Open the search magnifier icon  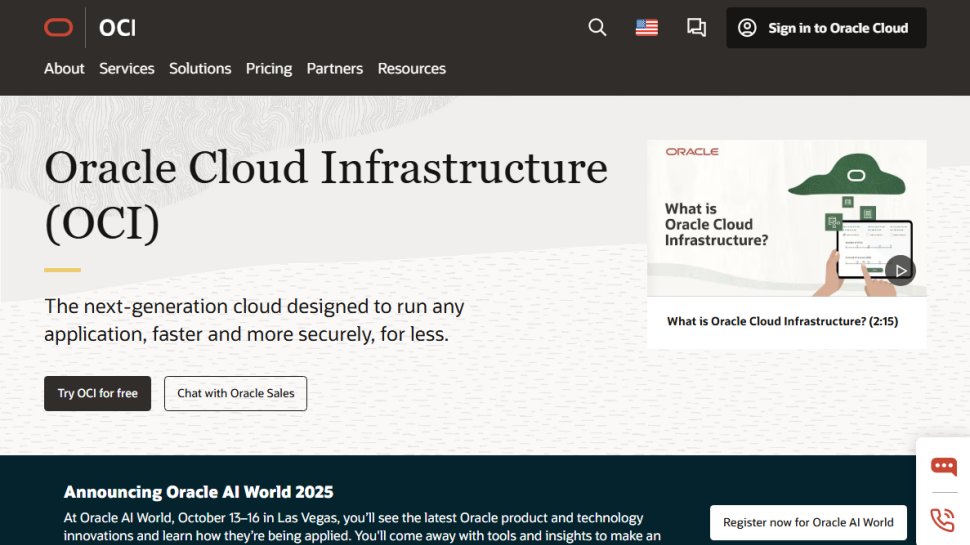(597, 27)
